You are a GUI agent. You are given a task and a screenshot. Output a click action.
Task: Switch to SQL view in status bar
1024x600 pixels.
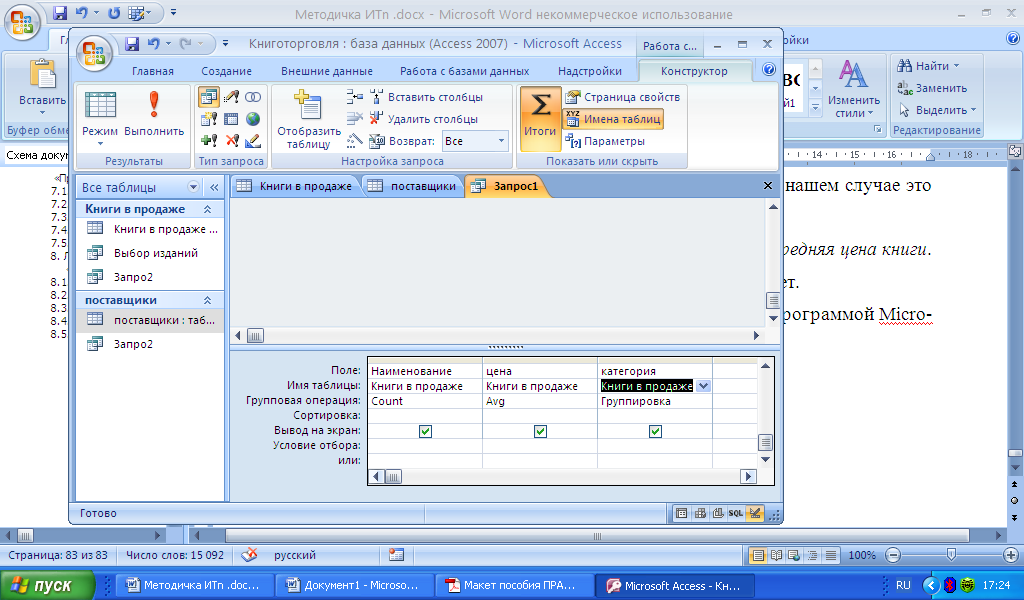(735, 513)
